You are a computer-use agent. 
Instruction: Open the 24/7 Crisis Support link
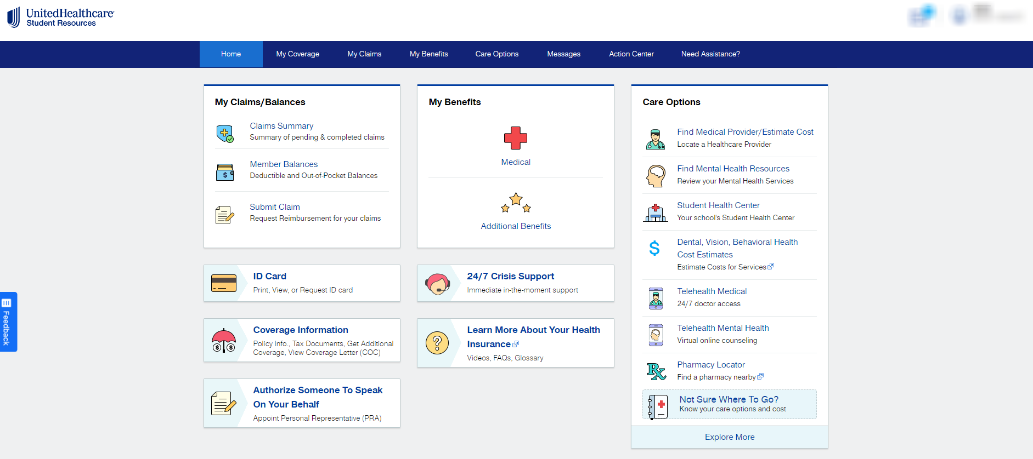pos(511,277)
